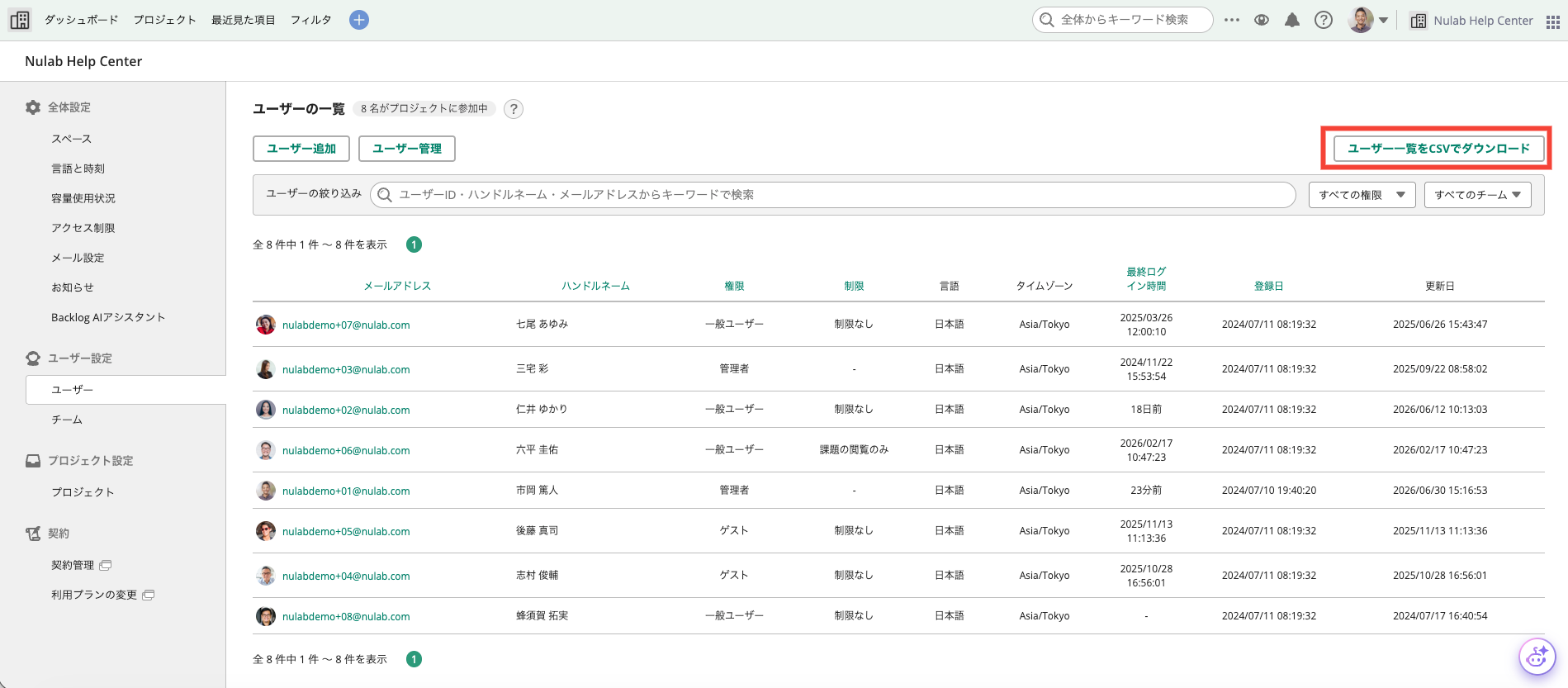Open ダッシュボード in top navigation
The image size is (1568, 688).
(x=81, y=20)
